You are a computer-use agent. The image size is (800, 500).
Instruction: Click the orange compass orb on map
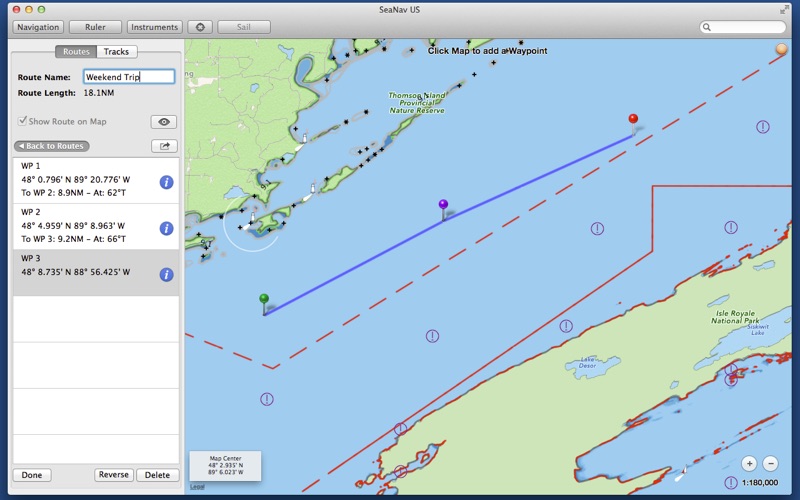tap(781, 49)
